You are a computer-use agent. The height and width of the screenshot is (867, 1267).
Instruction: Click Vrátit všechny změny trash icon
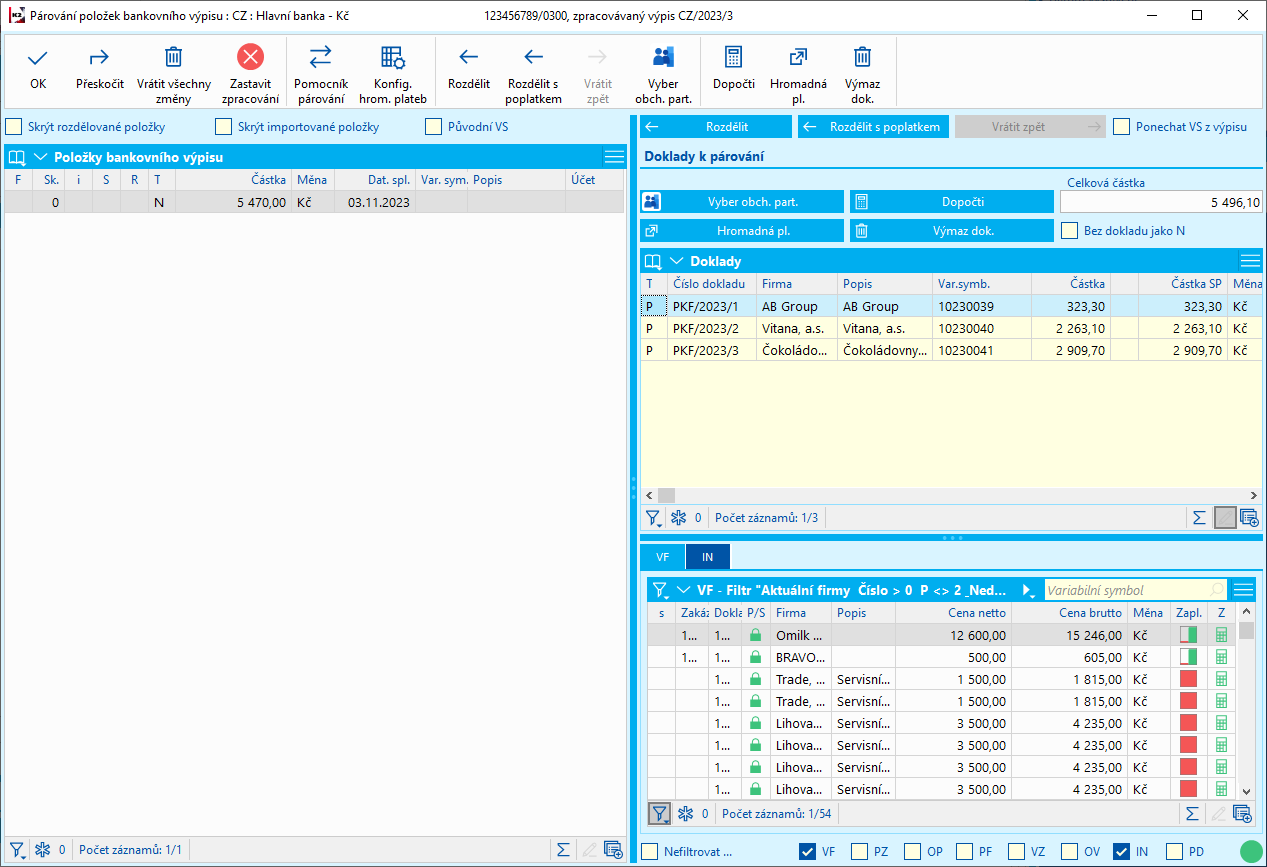[173, 58]
